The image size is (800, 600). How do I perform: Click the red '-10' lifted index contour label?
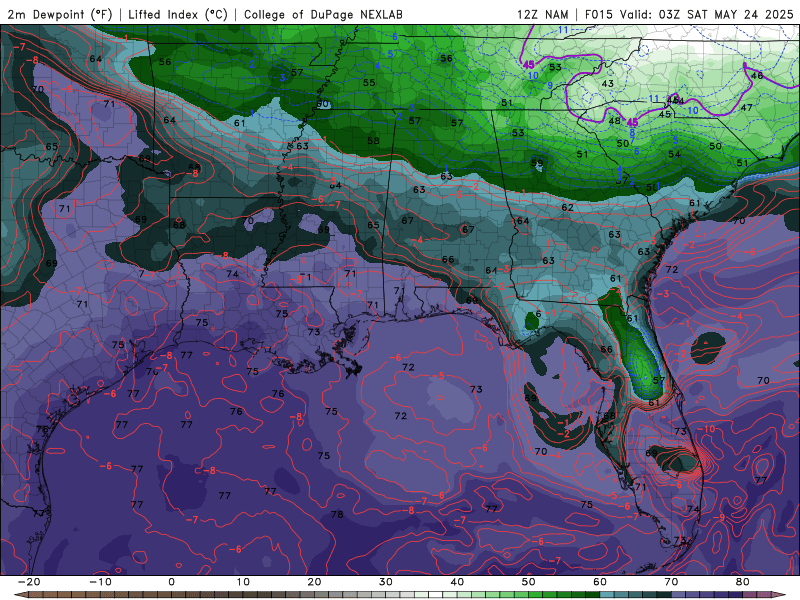[x=707, y=429]
